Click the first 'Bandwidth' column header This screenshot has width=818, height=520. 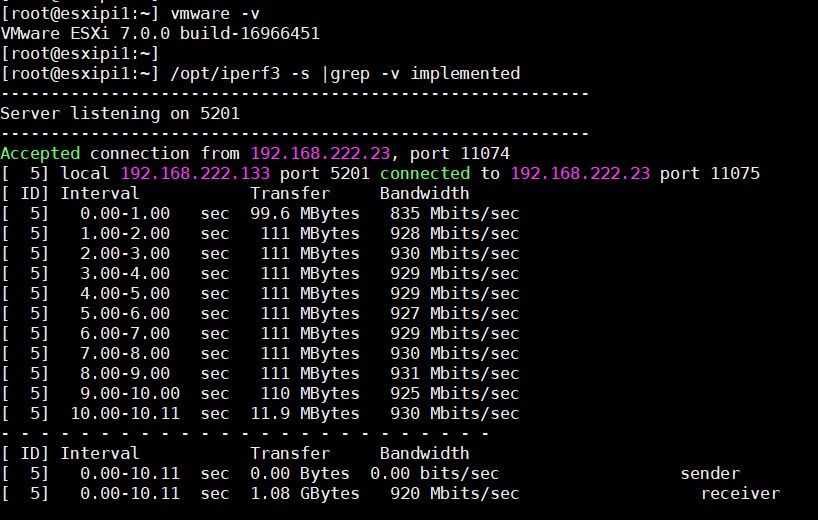tap(425, 194)
